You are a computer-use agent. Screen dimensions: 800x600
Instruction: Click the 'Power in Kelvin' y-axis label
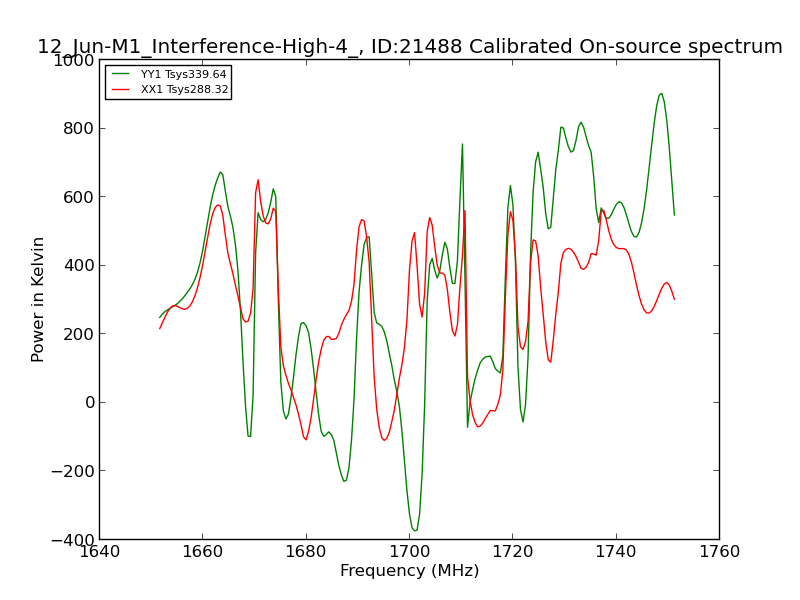pos(37,299)
